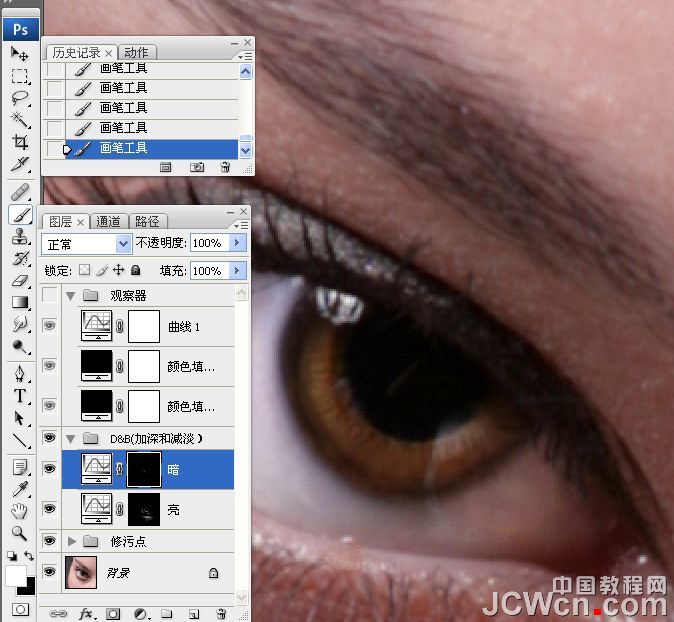This screenshot has width=674, height=622.
Task: Show the 观察器 group via its visibility box
Action: point(50,295)
